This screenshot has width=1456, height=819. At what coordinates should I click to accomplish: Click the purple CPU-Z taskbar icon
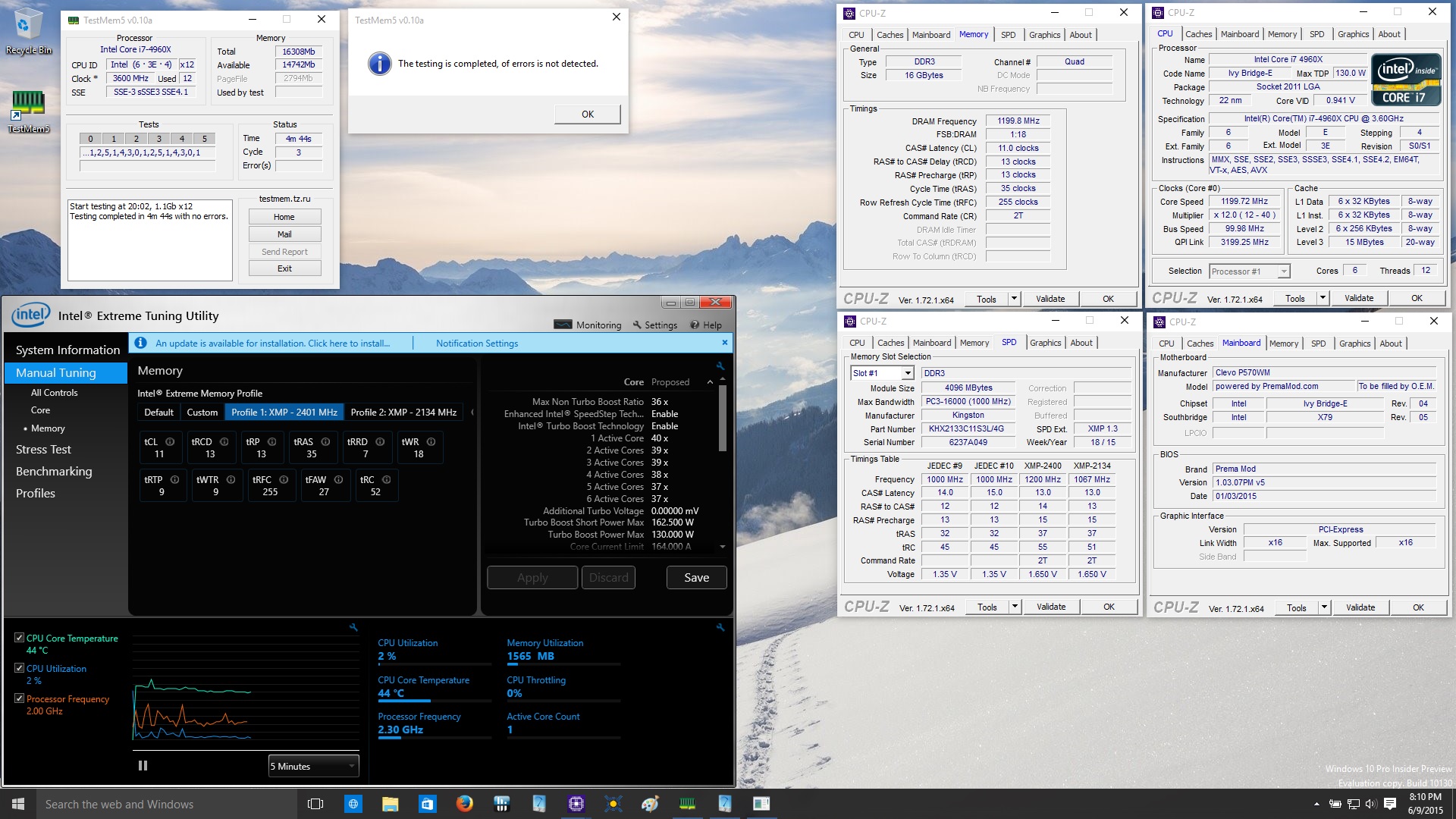pyautogui.click(x=576, y=804)
